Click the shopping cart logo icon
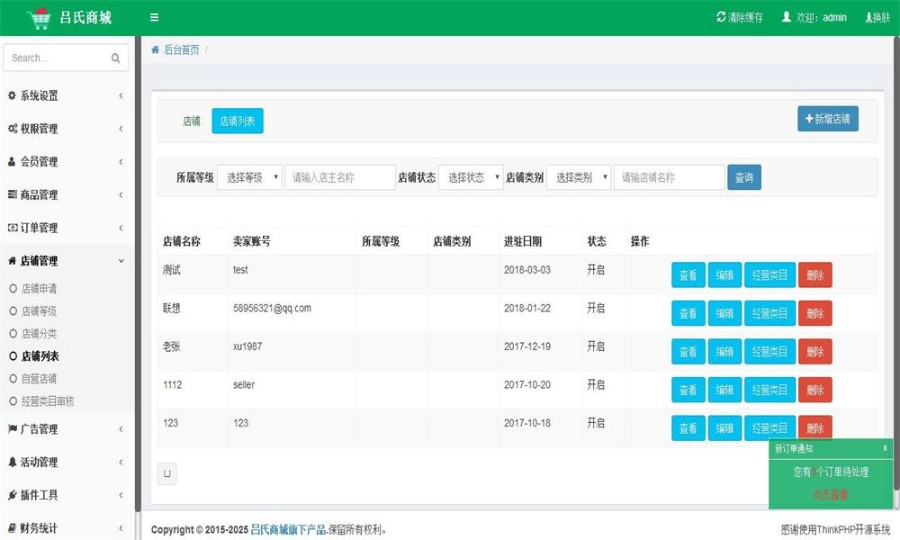 pyautogui.click(x=39, y=18)
